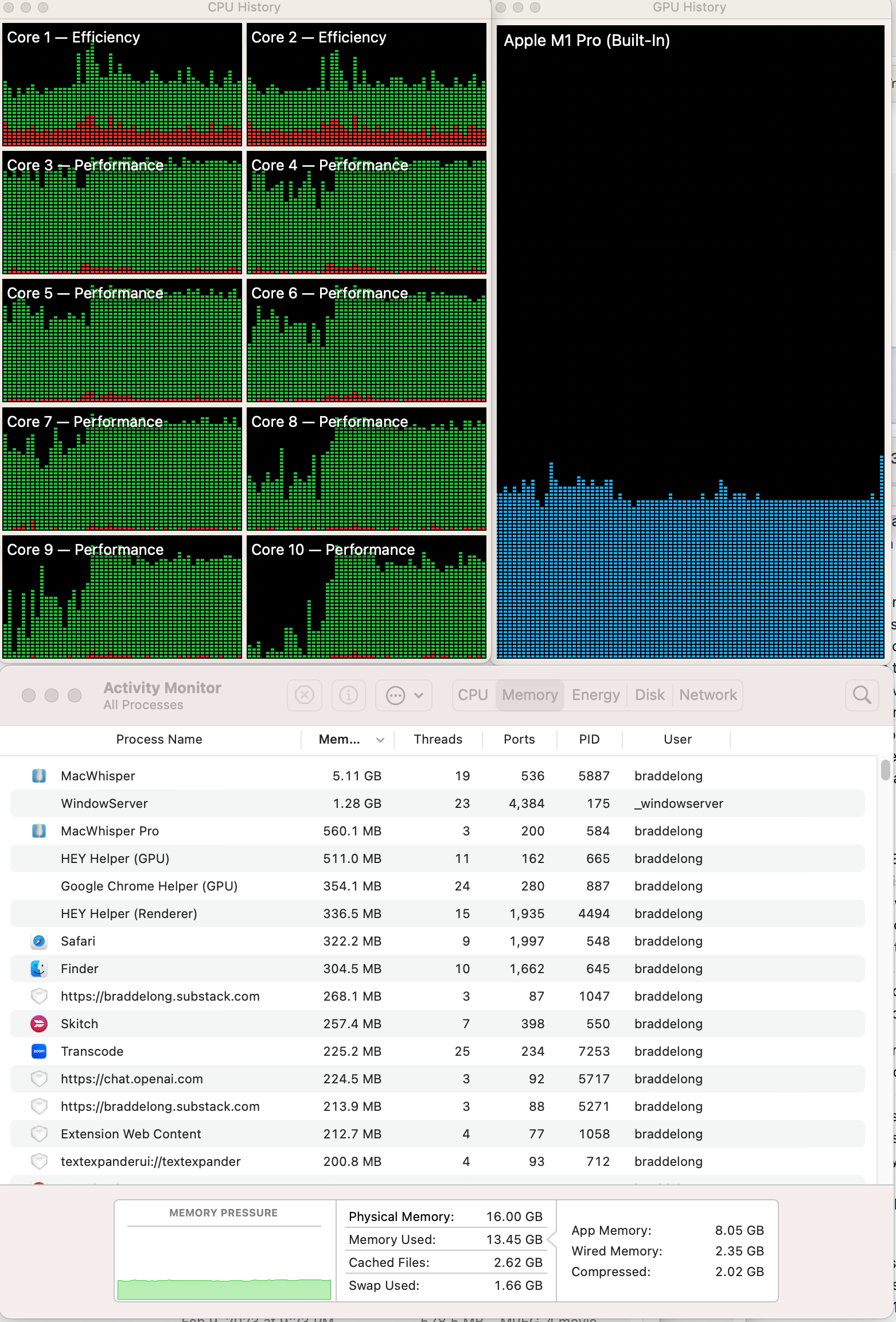The height and width of the screenshot is (1322, 896).
Task: Select https://chat.openai.com process
Action: point(132,1079)
